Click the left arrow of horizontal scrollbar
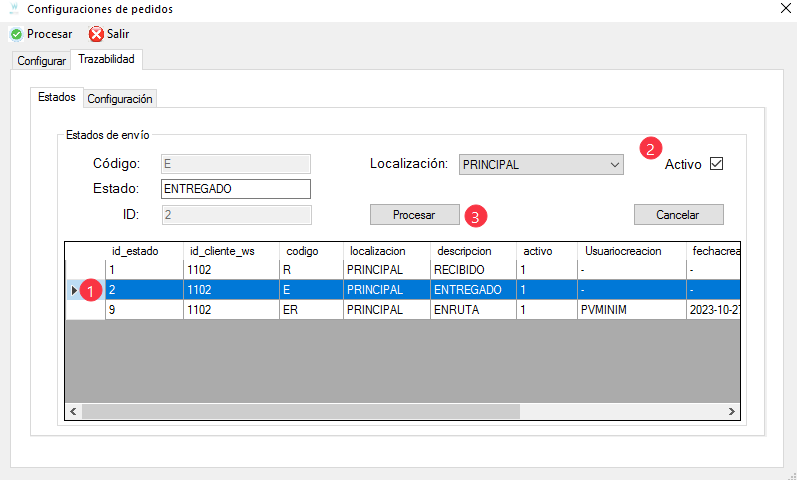Image resolution: width=797 pixels, height=480 pixels. [x=73, y=411]
